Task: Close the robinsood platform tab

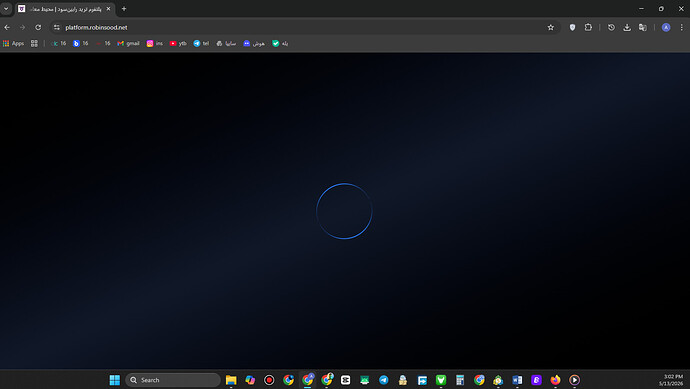Action: pos(108,9)
